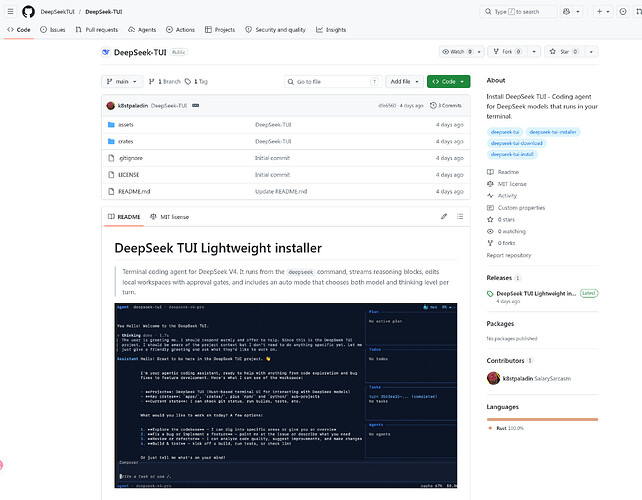Screen dimensions: 642x500
Task: Click the Report repository link
Action: click(x=509, y=255)
